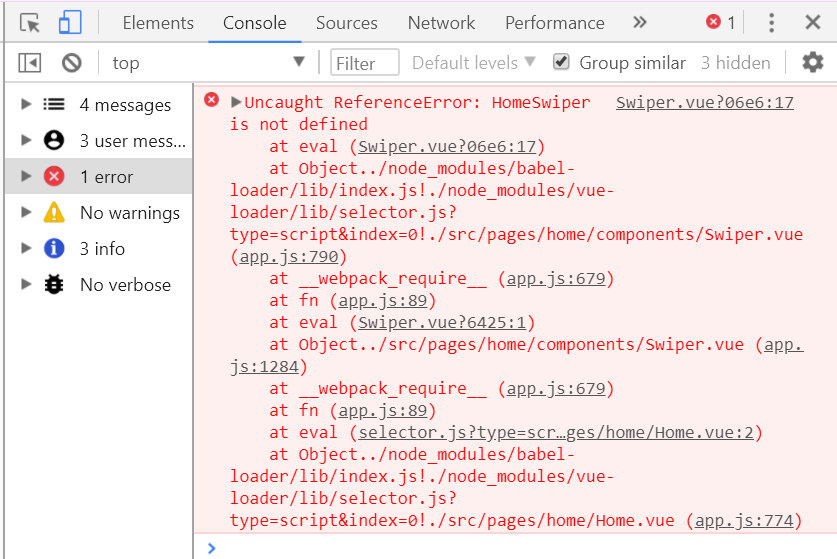Select the 4 messages list icon

(54, 104)
